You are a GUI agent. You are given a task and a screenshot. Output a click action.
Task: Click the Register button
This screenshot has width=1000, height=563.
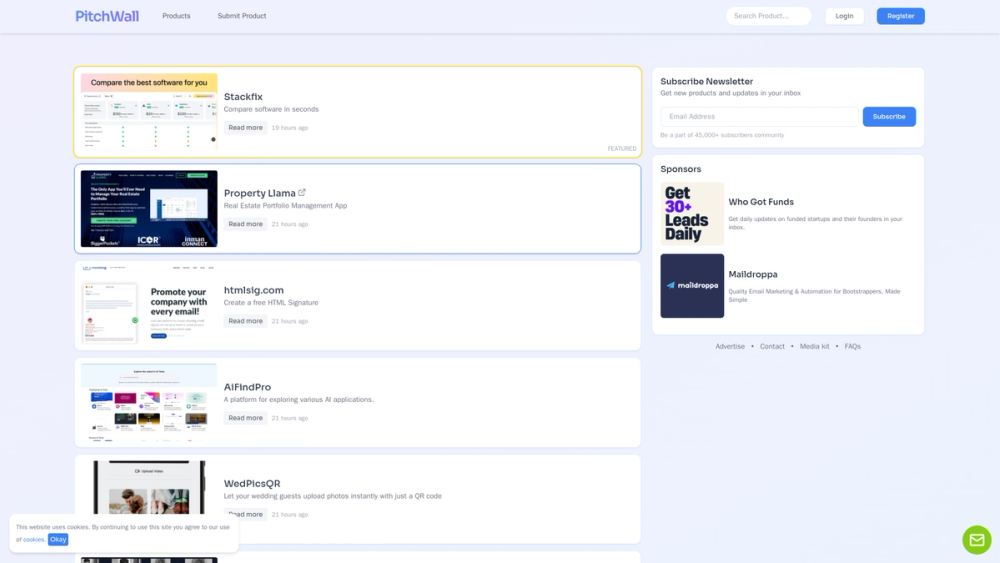[901, 16]
